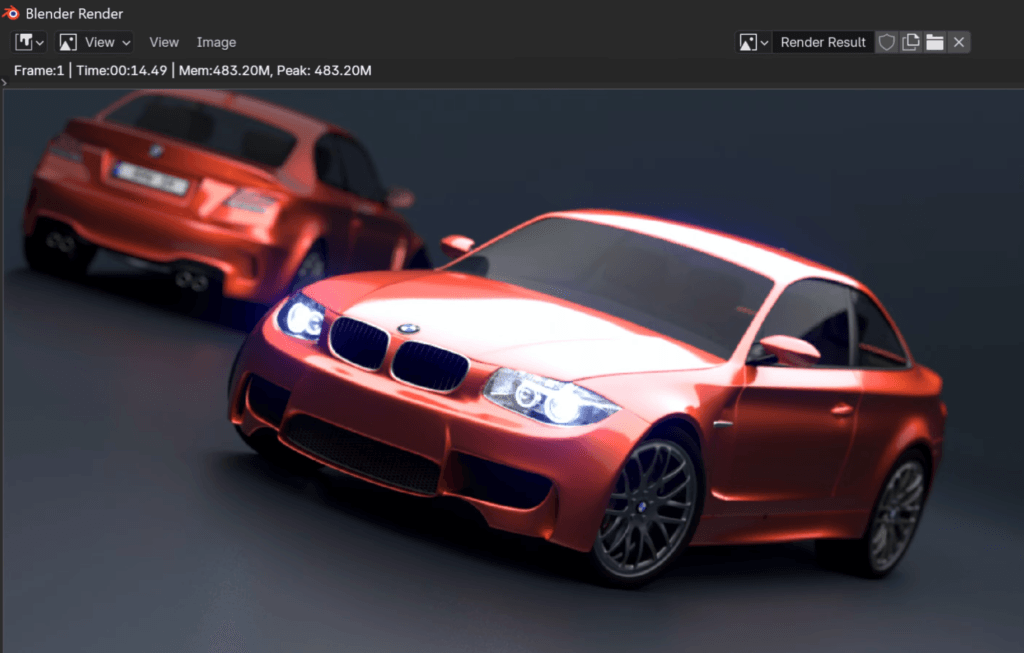This screenshot has height=653, width=1024.
Task: Click the Render Result image name field
Action: click(x=822, y=42)
